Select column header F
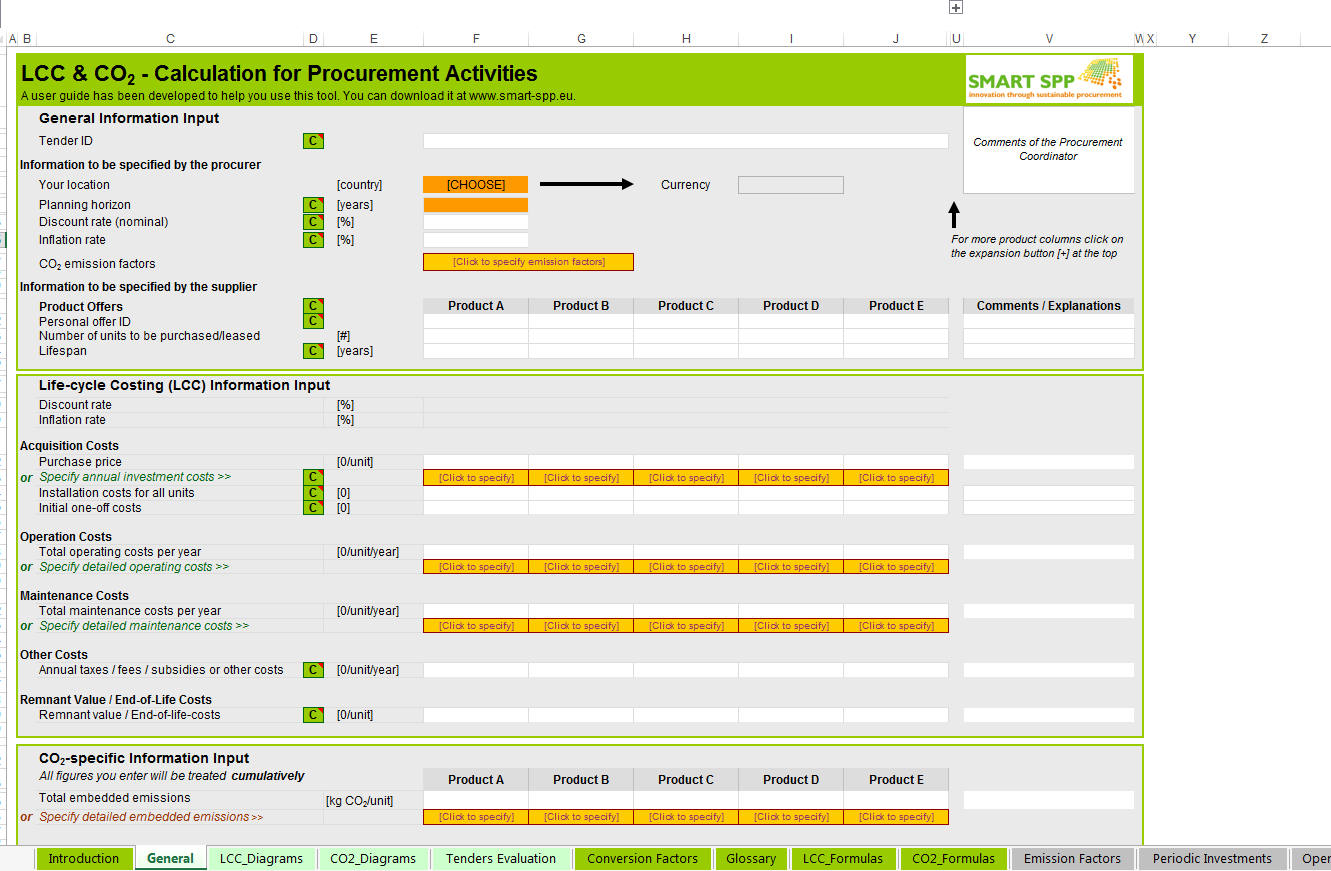The width and height of the screenshot is (1331, 871). 476,39
